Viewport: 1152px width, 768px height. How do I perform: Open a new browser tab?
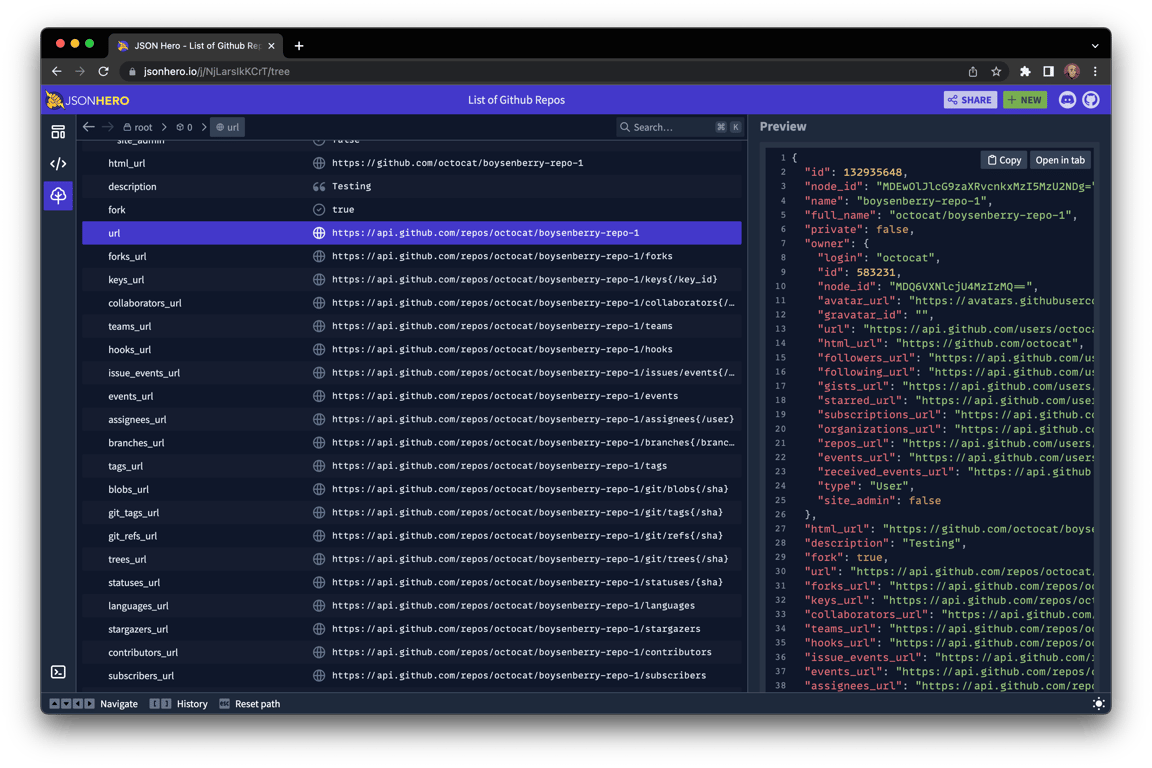[299, 46]
